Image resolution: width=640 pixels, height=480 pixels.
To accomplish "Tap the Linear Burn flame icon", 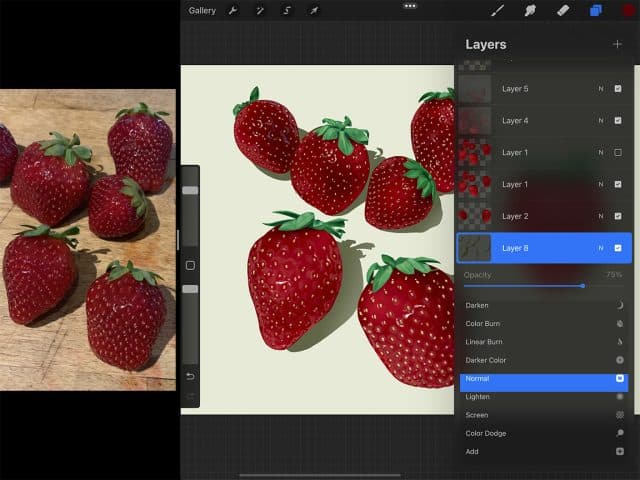I will (x=620, y=342).
